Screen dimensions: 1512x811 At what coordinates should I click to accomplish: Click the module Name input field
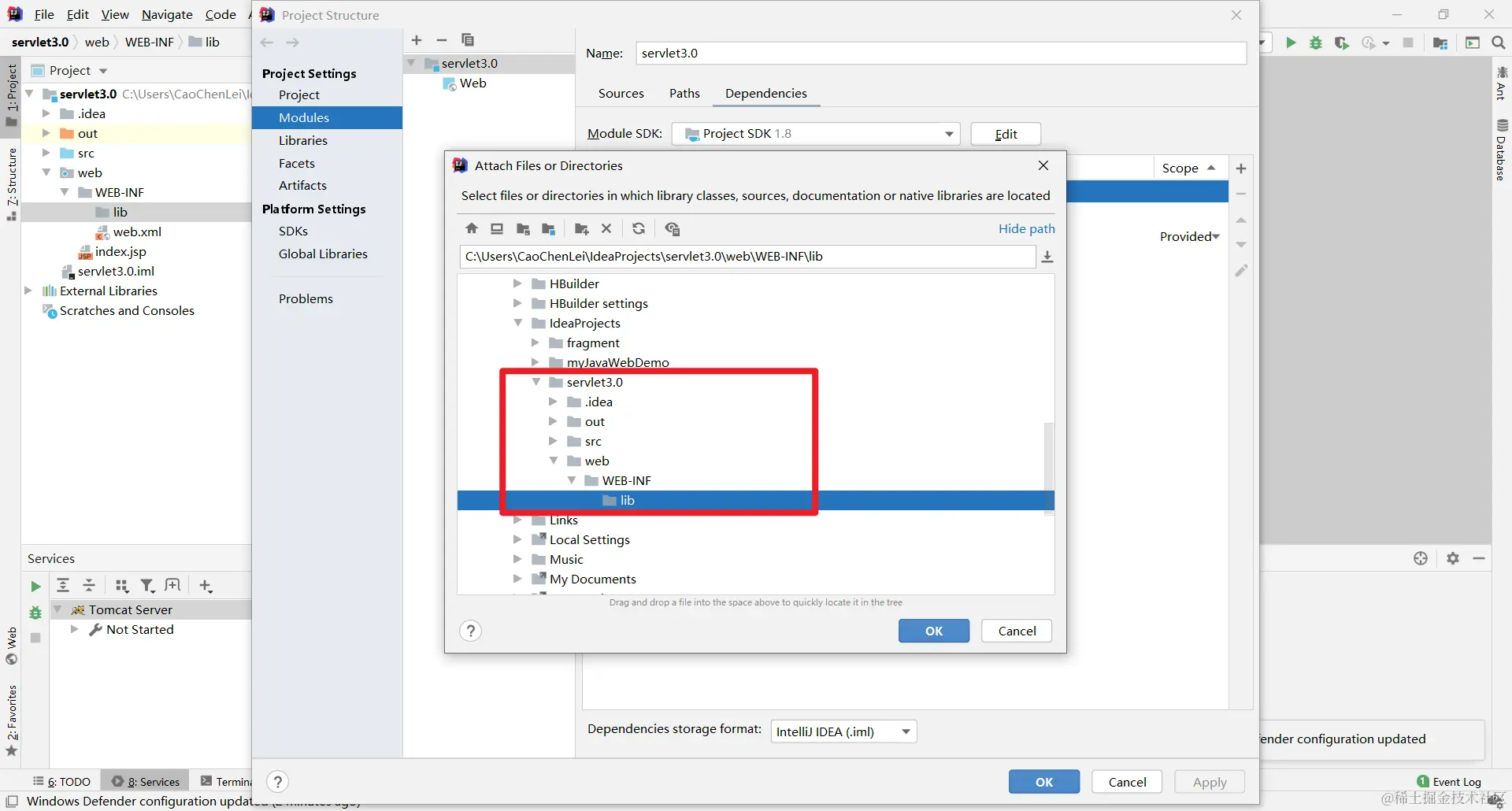tap(941, 53)
